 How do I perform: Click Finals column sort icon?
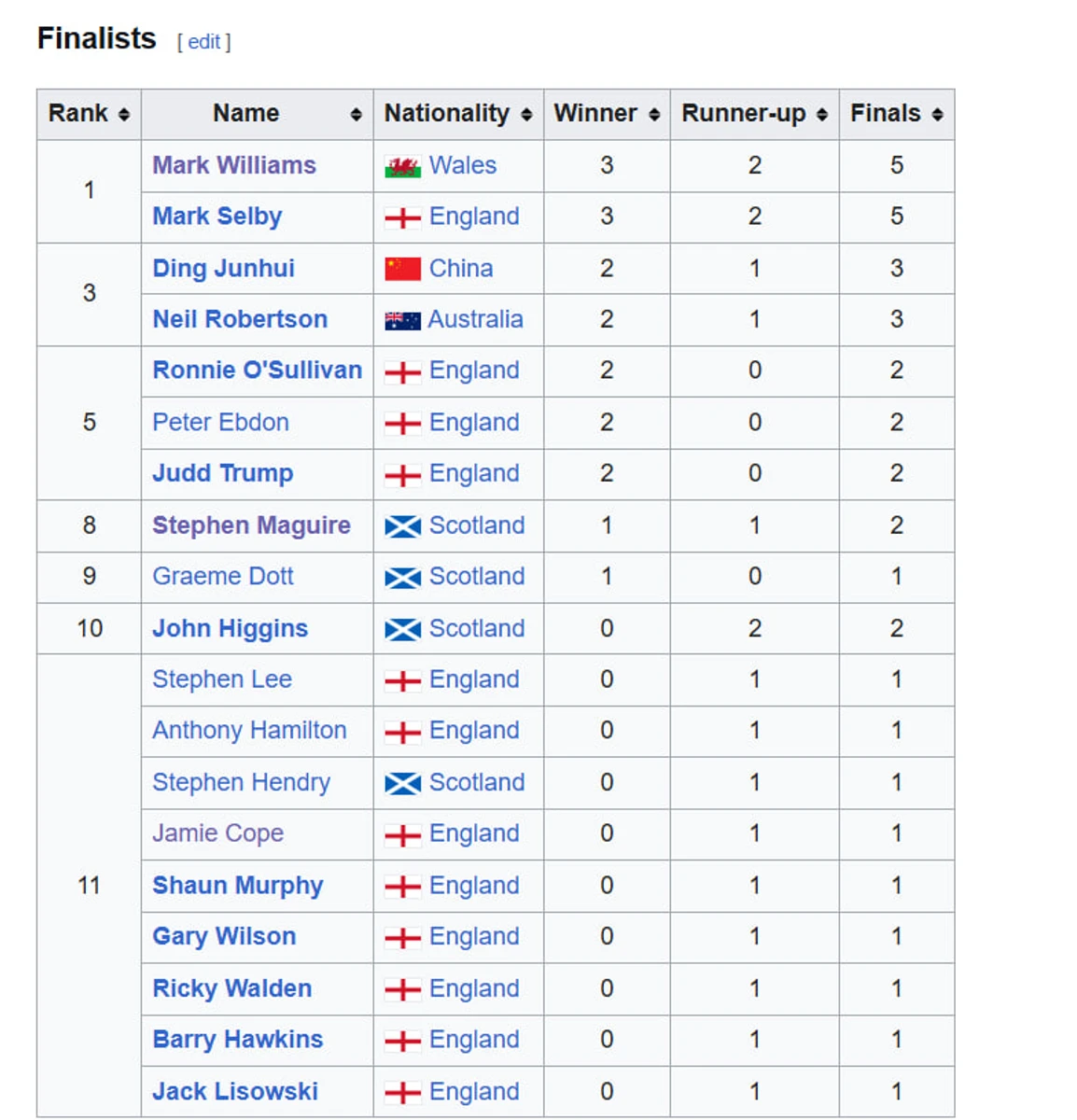click(x=937, y=115)
